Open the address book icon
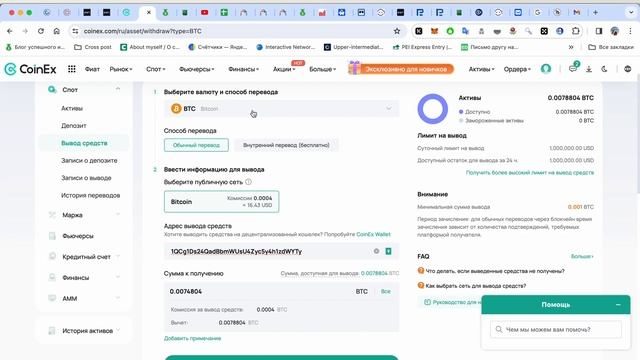Screen dimensions: 640x360 coord(388,251)
